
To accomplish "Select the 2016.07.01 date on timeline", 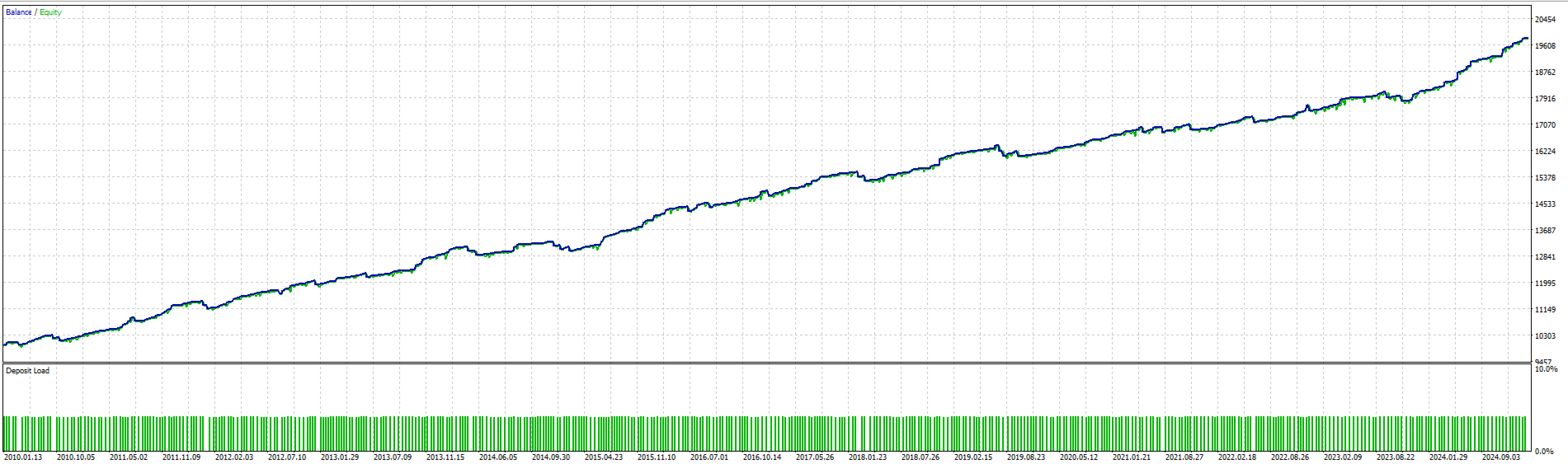I will pos(709,457).
